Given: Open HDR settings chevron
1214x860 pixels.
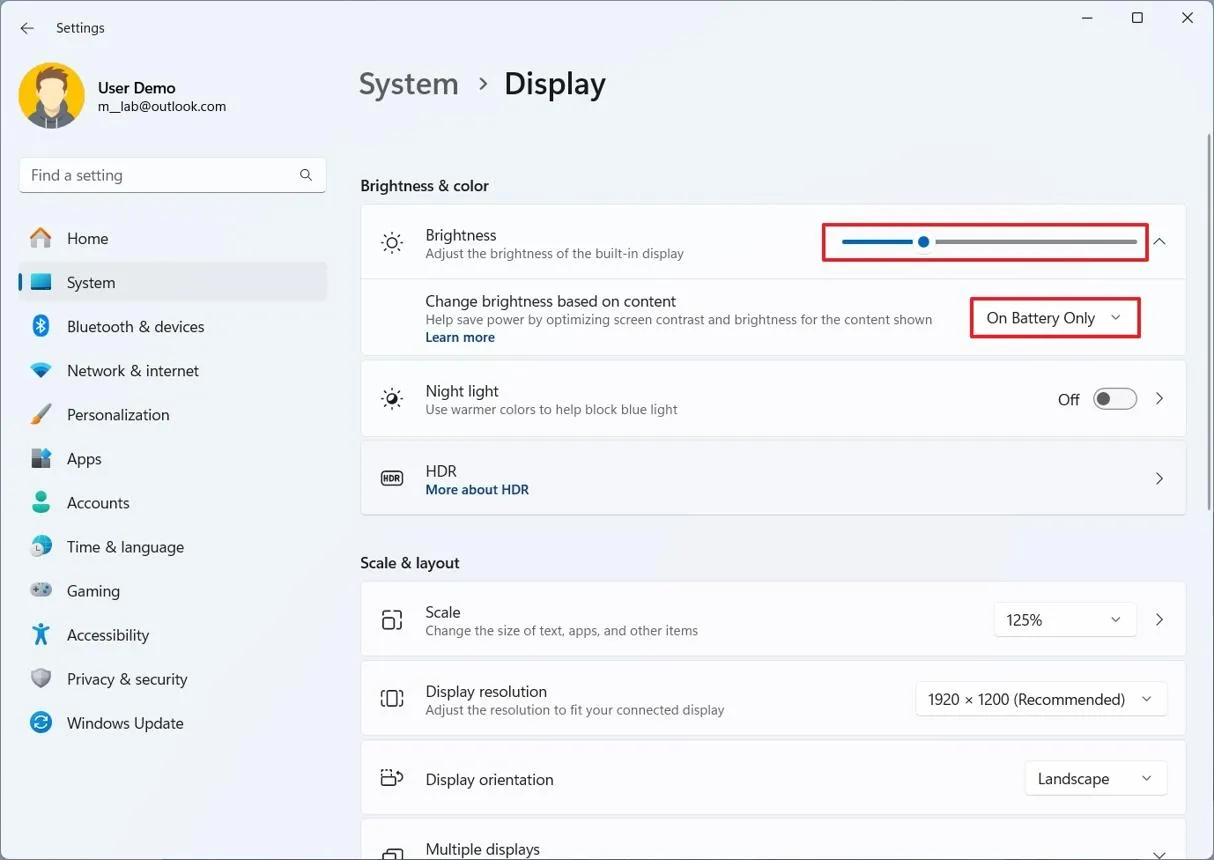Looking at the screenshot, I should coord(1160,479).
